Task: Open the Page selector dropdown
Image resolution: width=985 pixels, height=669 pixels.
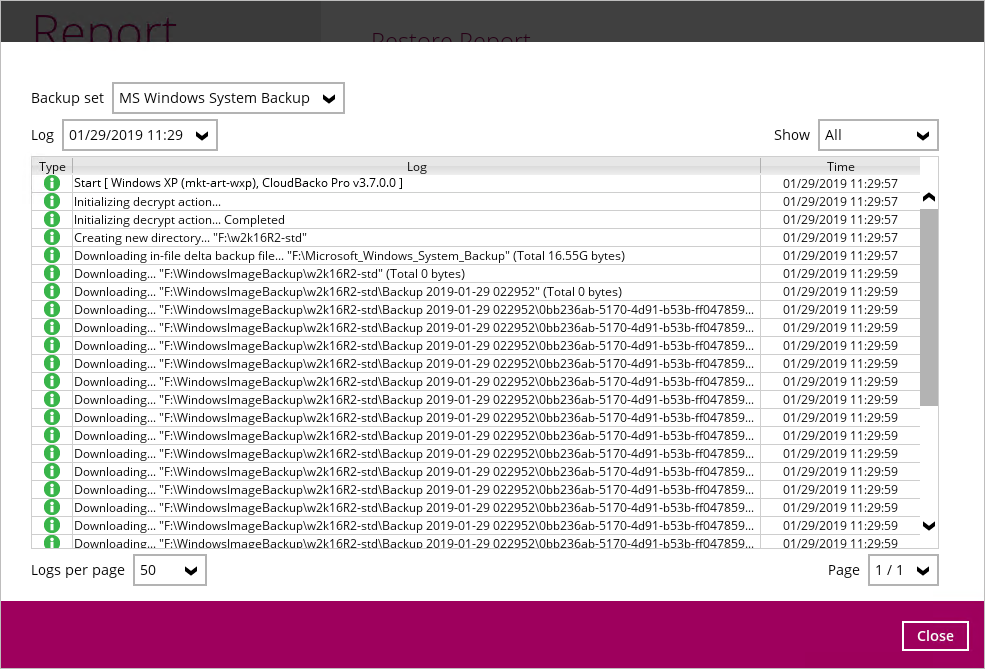Action: 902,570
